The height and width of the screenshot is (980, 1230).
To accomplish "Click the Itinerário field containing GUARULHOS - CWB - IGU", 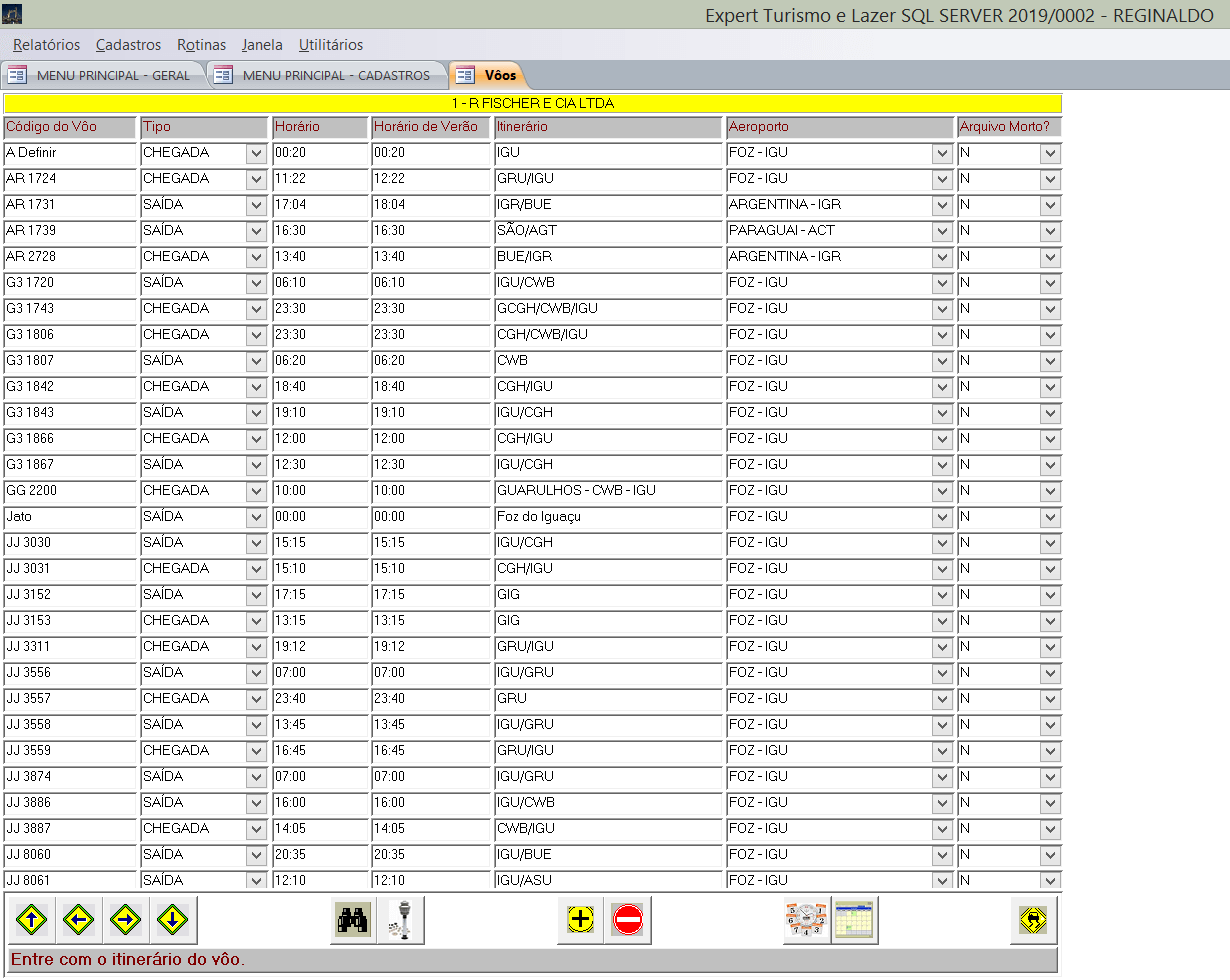I will coord(607,491).
